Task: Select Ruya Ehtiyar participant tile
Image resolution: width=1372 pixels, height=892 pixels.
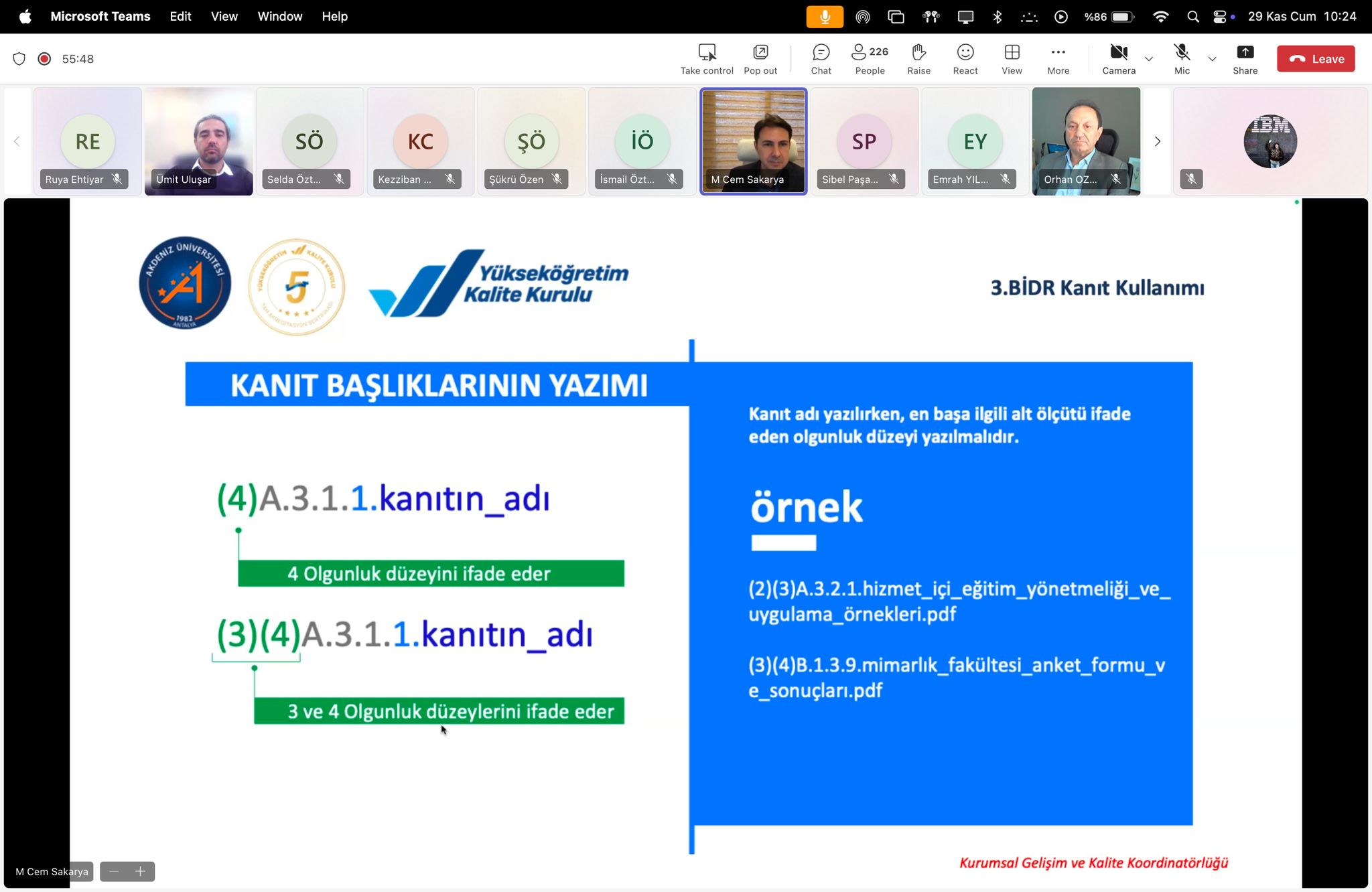Action: coord(88,141)
